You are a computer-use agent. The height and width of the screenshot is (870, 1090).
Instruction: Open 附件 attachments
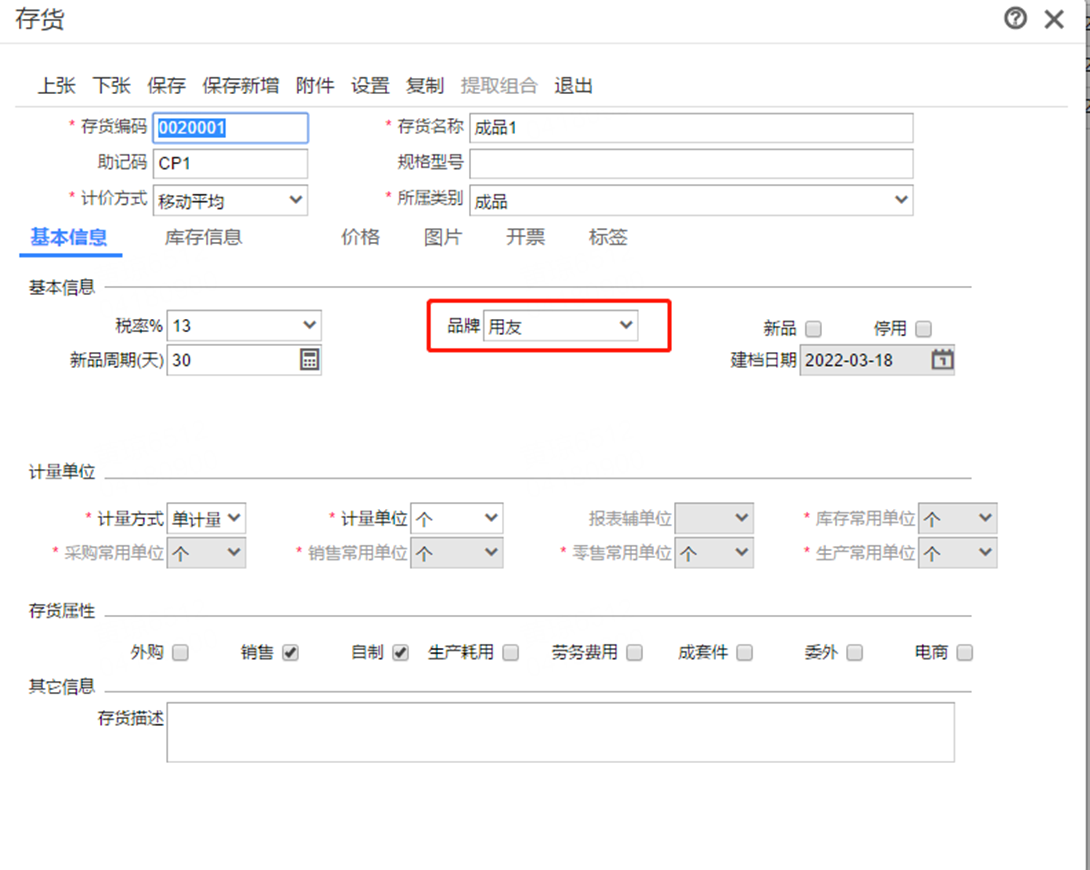click(315, 85)
